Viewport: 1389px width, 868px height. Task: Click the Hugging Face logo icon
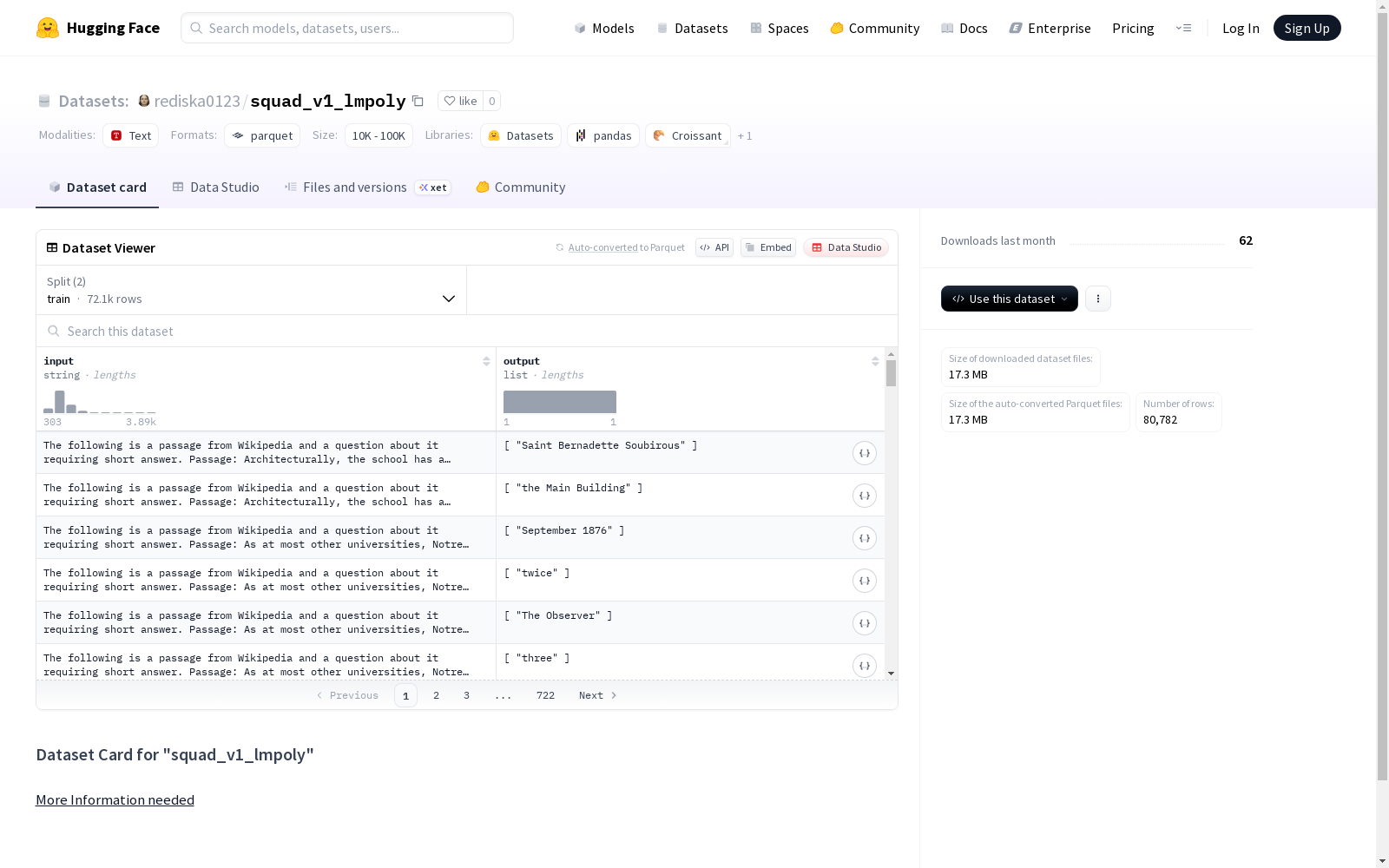(x=48, y=28)
